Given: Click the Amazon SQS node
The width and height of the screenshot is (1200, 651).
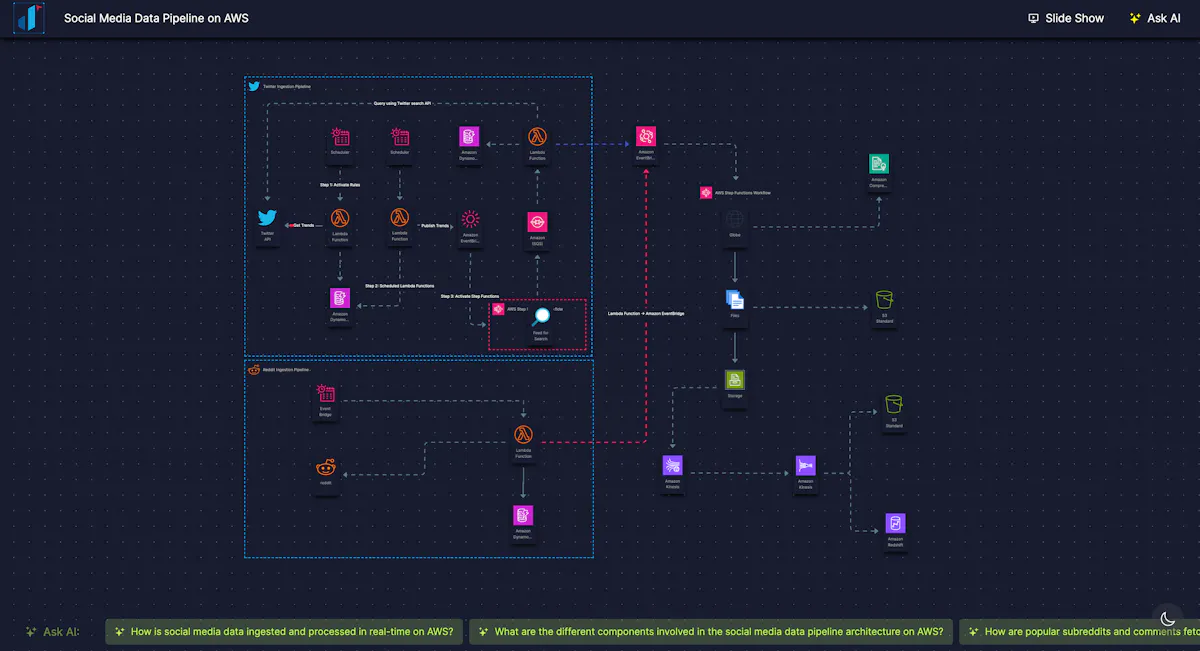Looking at the screenshot, I should point(537,222).
